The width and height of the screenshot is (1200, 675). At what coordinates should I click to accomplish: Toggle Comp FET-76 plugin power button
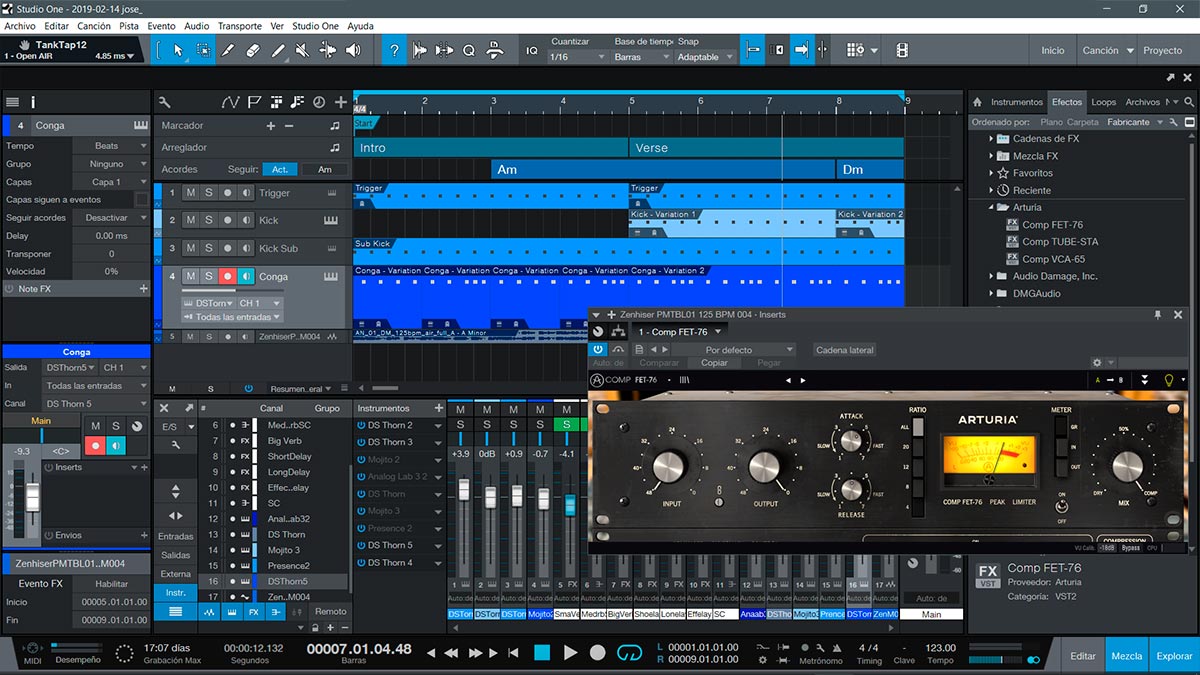coord(598,350)
